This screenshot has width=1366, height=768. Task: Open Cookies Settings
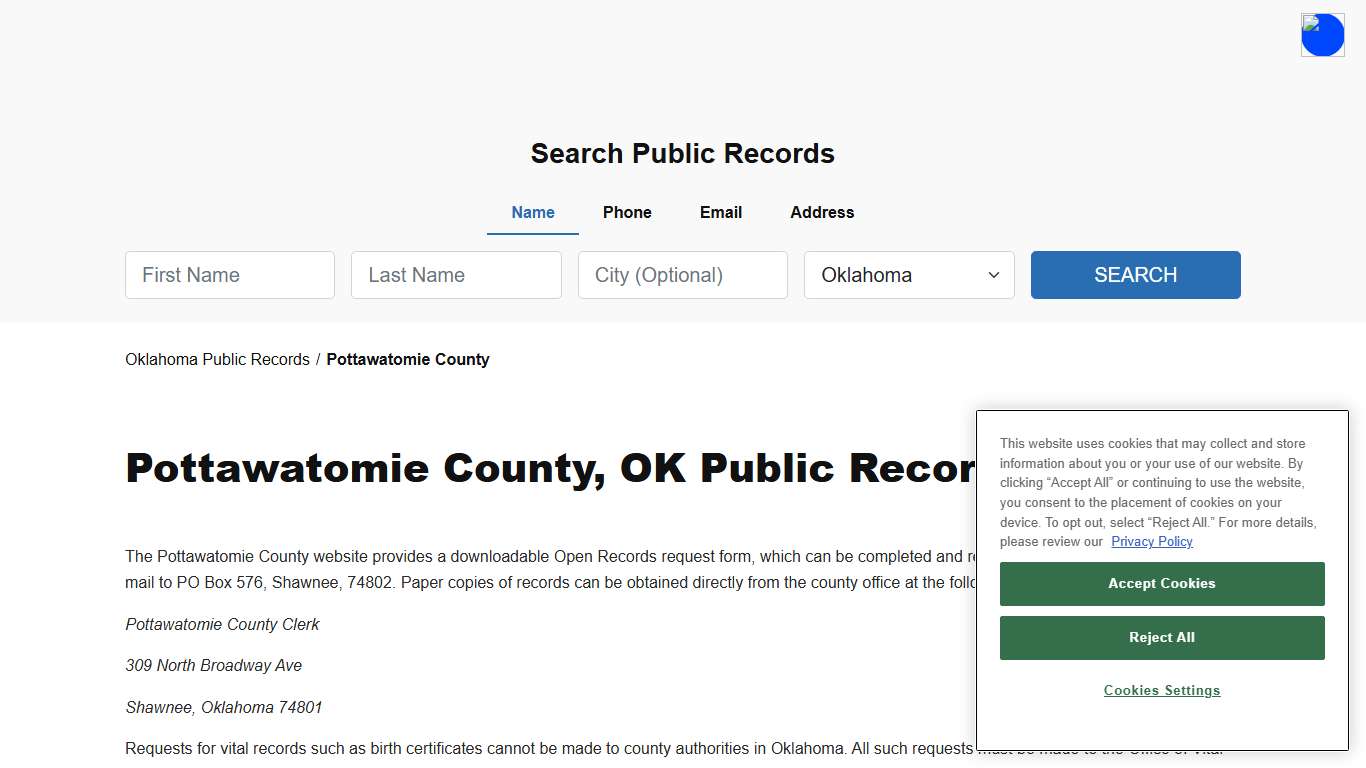point(1161,690)
